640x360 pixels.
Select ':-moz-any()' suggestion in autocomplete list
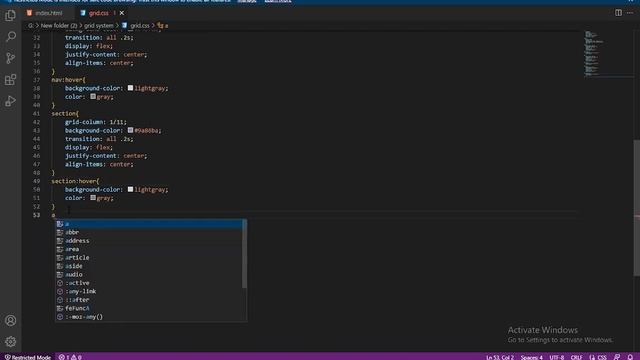pyautogui.click(x=149, y=317)
